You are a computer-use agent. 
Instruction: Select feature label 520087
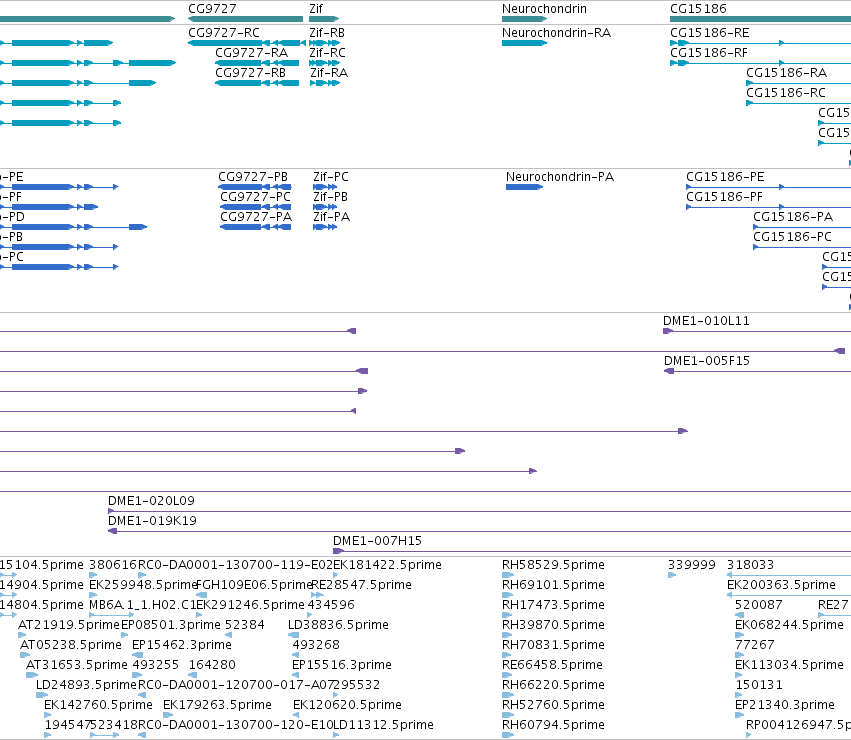pos(759,605)
